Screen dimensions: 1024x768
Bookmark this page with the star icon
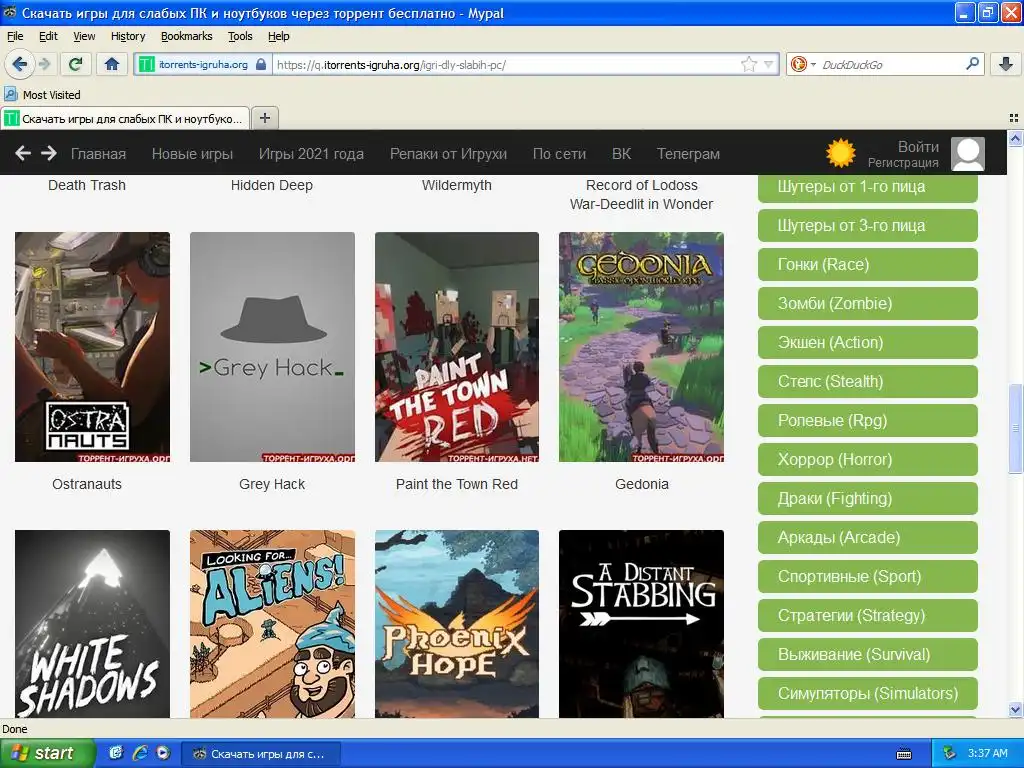tap(748, 64)
